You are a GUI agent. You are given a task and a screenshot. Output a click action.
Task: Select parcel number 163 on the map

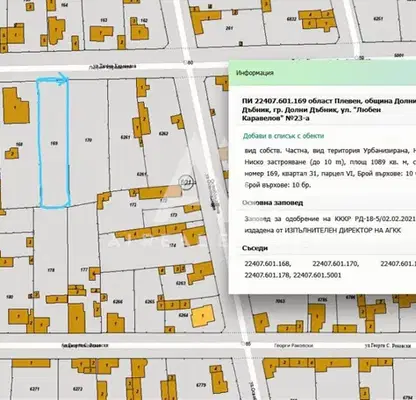(x=104, y=20)
